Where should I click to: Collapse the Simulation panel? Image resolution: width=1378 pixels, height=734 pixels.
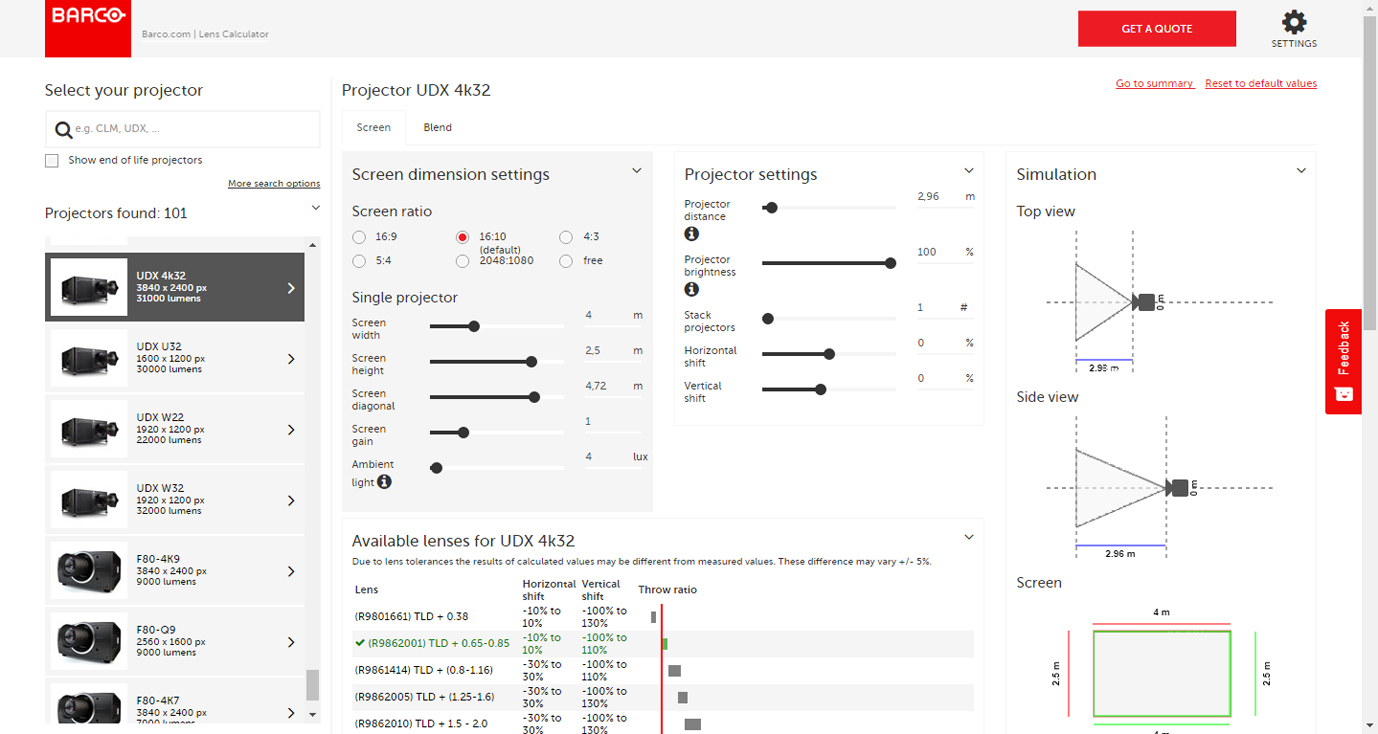tap(1301, 171)
